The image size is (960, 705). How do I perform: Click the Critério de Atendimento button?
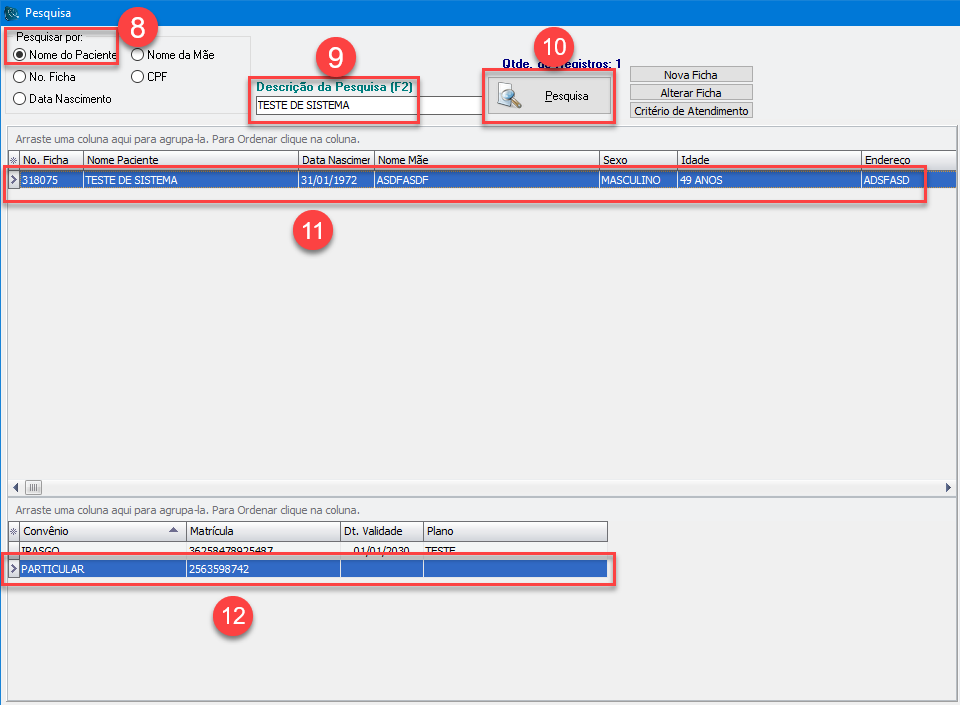690,111
